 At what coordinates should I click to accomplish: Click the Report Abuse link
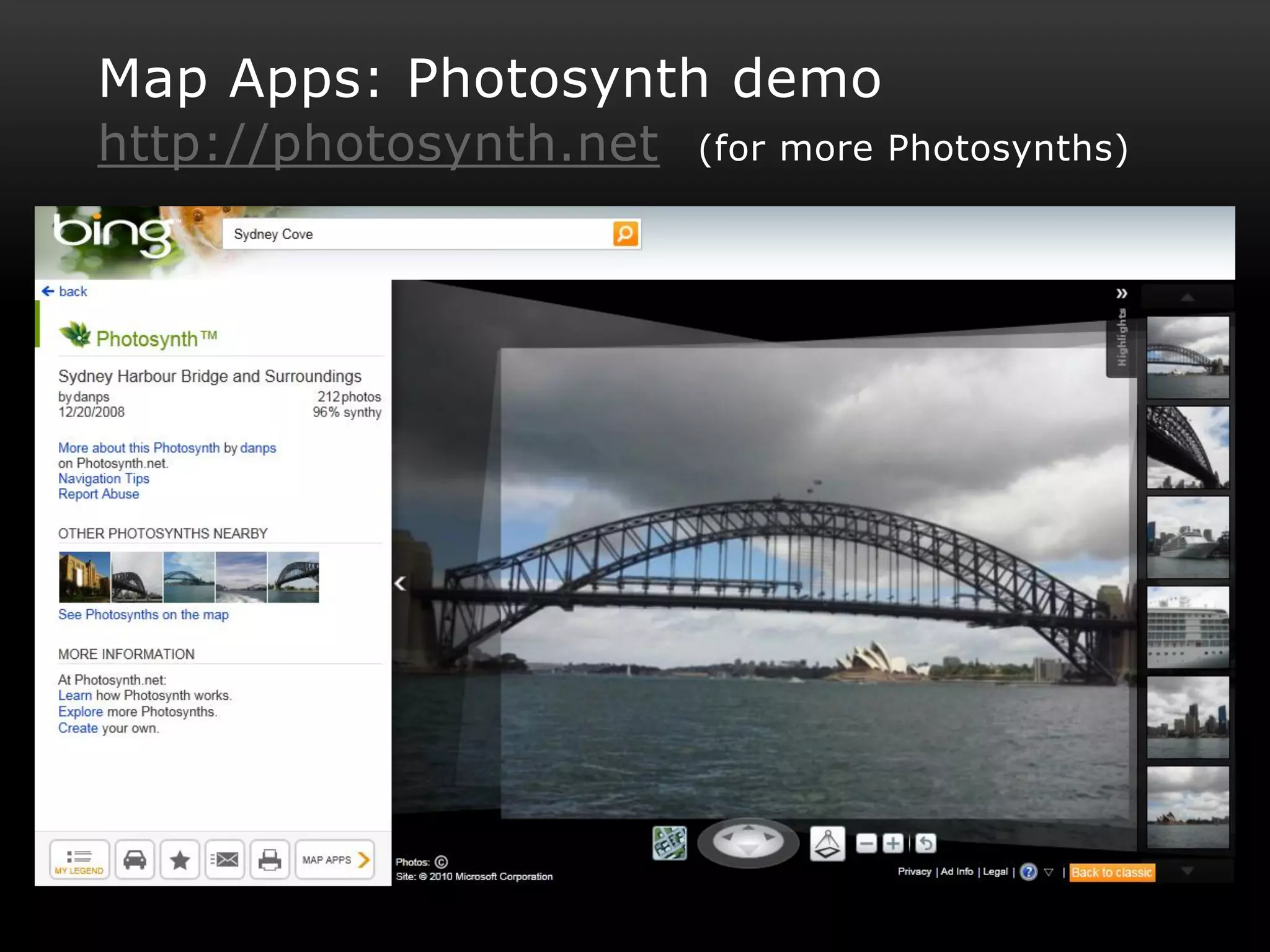tap(99, 494)
